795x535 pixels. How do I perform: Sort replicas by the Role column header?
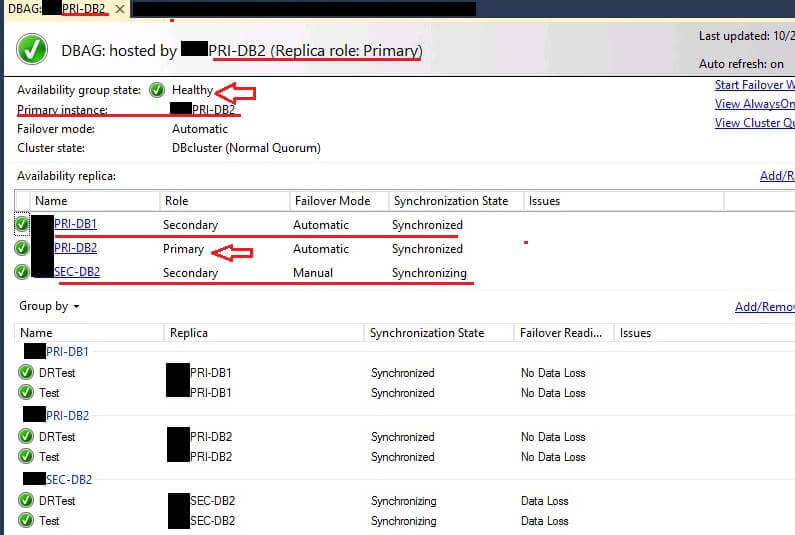point(225,201)
